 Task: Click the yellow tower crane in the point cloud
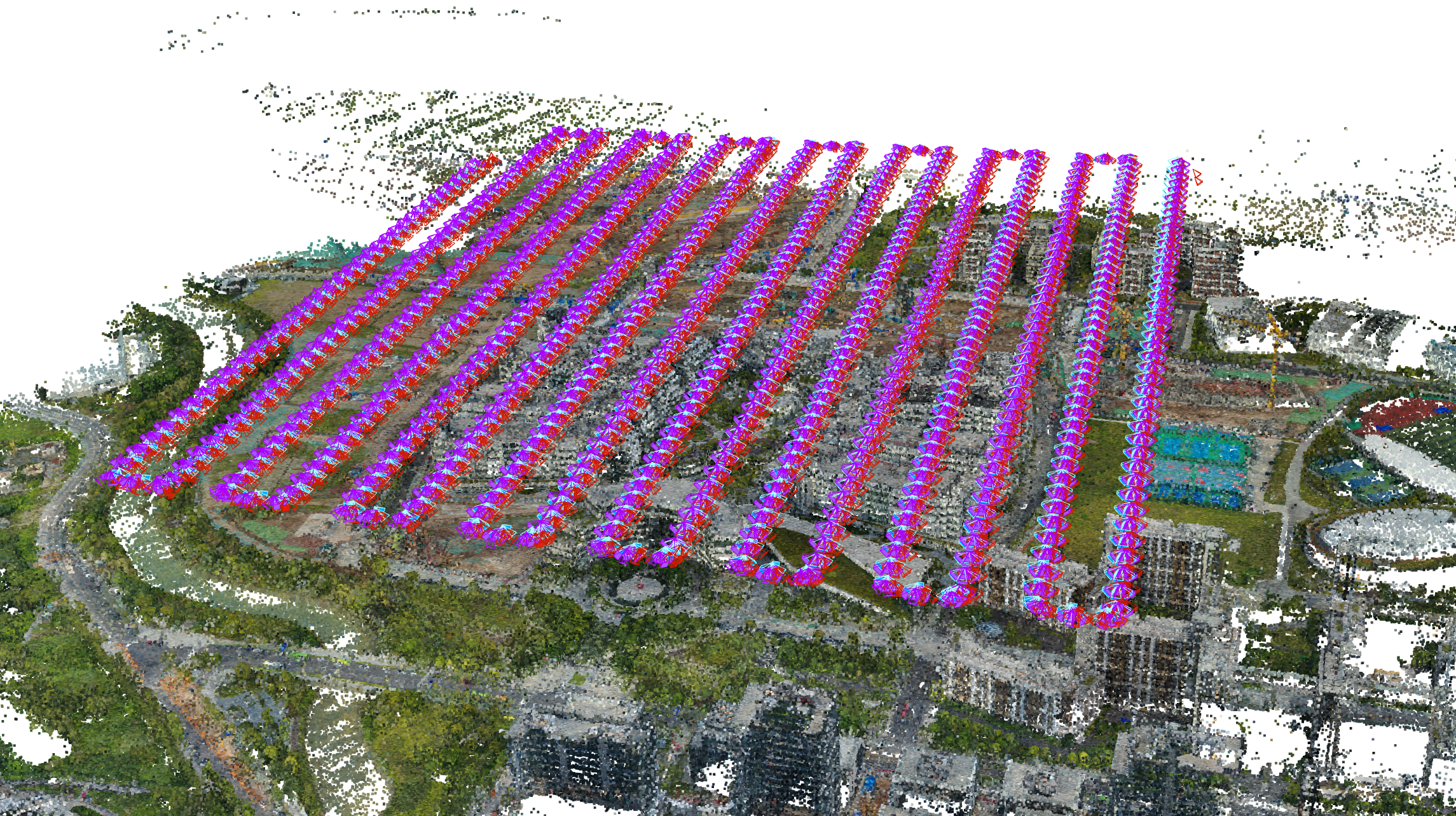(x=1273, y=358)
